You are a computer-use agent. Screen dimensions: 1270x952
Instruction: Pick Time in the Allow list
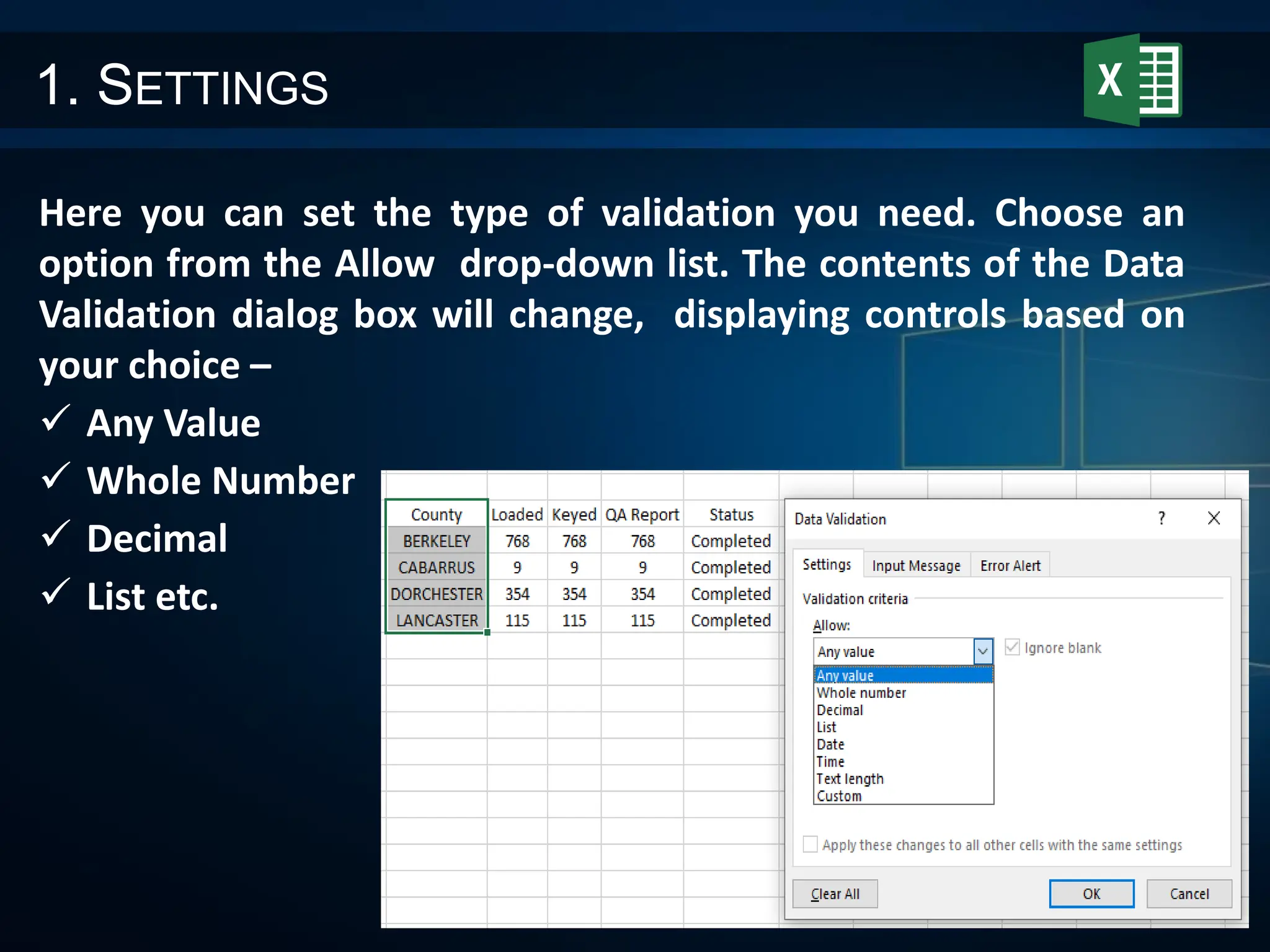[904, 762]
